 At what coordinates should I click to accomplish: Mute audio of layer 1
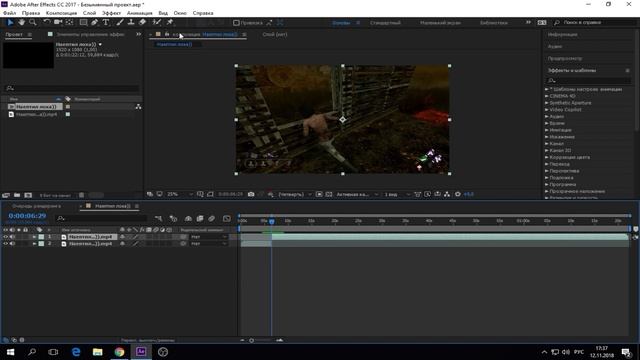(x=12, y=237)
